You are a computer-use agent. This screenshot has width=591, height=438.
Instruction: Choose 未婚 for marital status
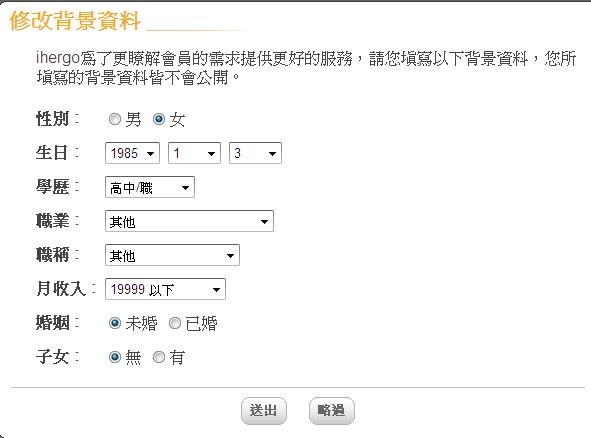point(115,323)
